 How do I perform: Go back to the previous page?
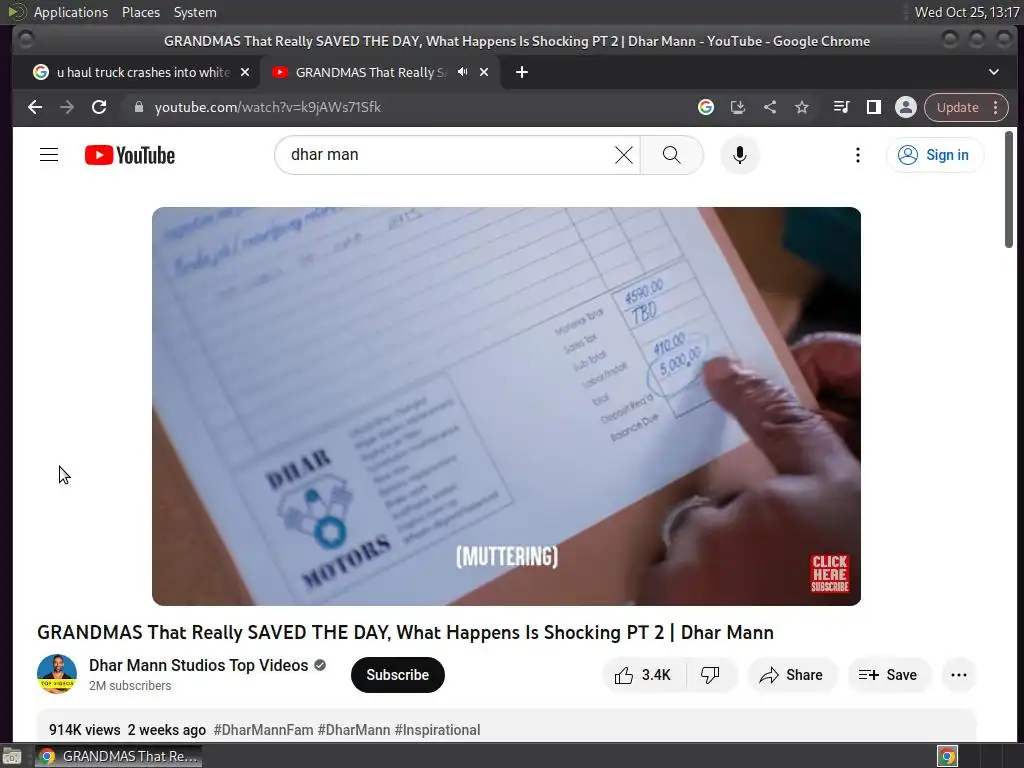pyautogui.click(x=35, y=107)
